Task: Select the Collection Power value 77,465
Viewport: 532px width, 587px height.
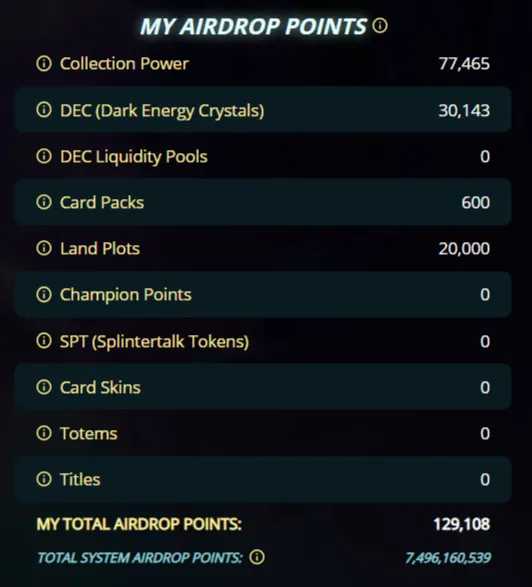Action: [464, 64]
